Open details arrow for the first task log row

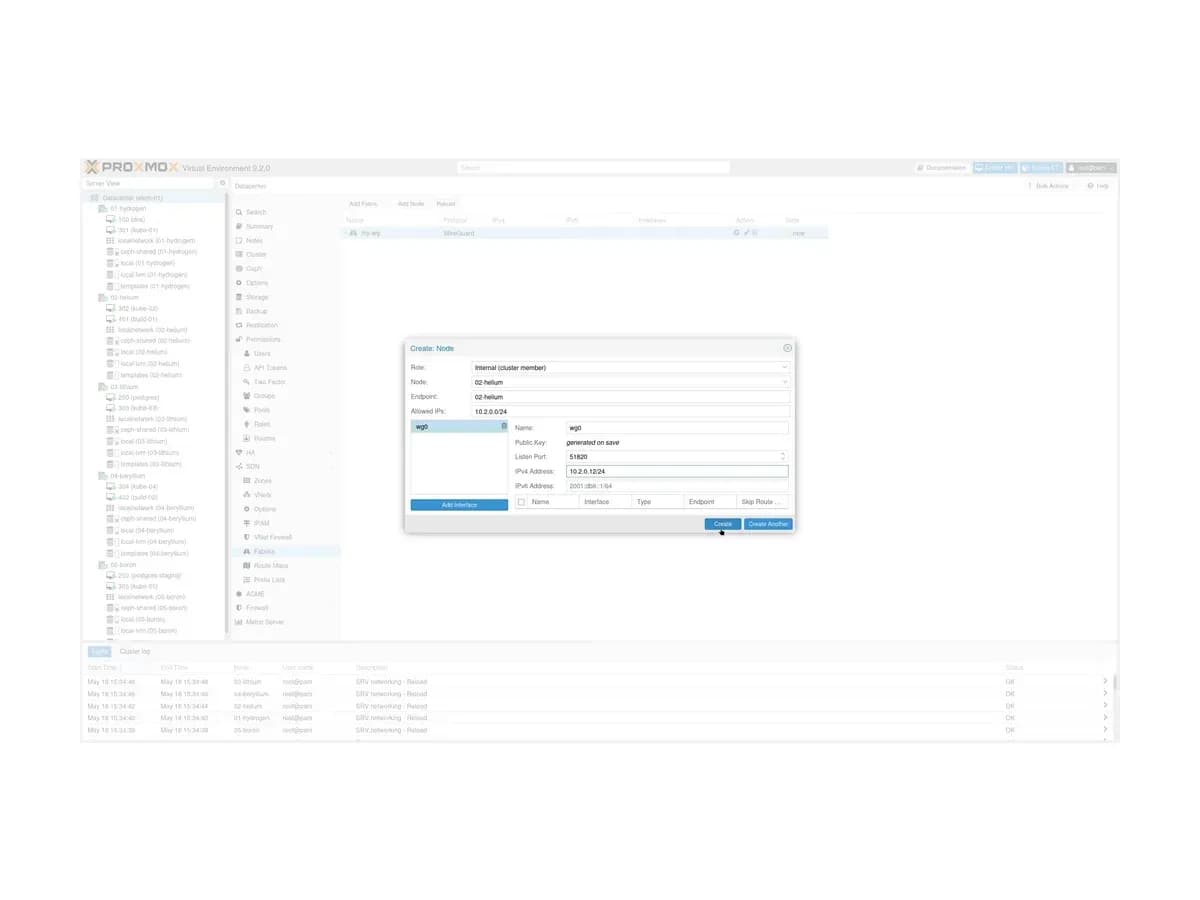coord(1105,681)
